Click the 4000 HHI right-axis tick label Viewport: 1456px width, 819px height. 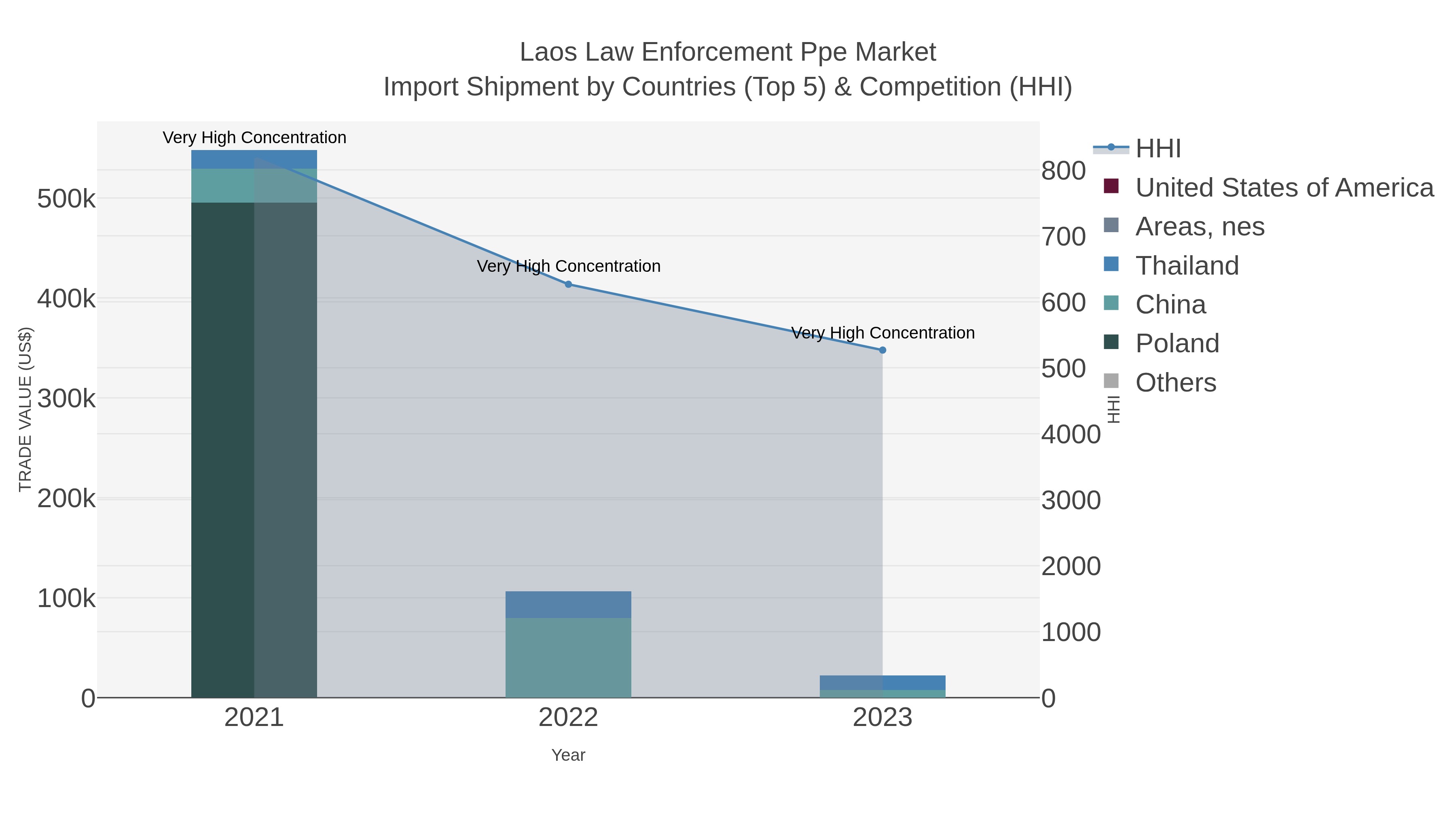pyautogui.click(x=1071, y=435)
